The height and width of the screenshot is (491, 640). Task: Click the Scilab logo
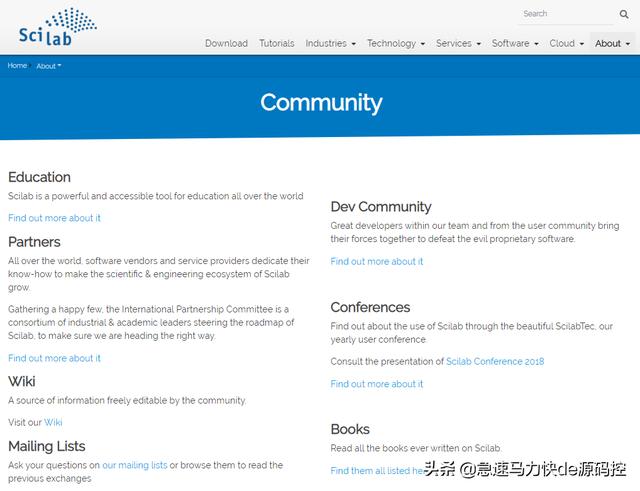pos(58,27)
